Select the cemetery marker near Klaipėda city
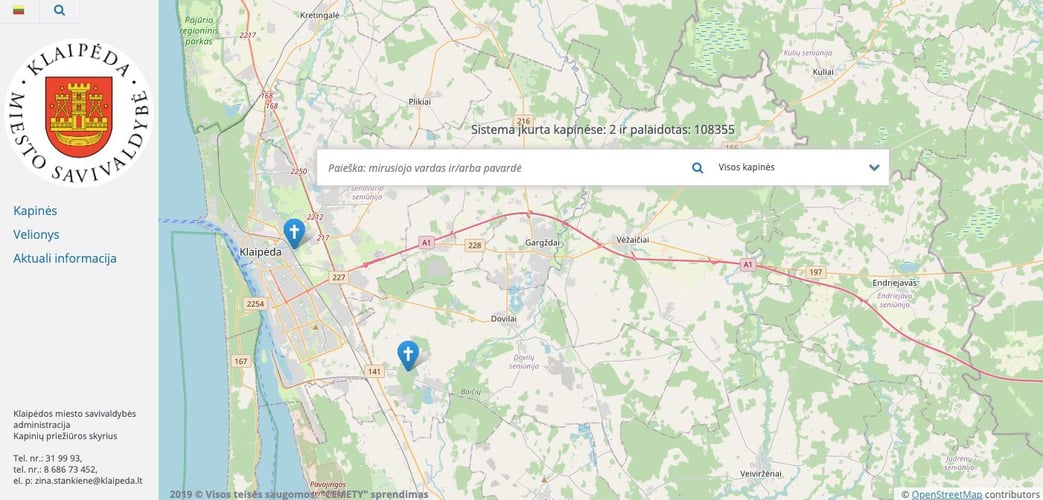This screenshot has width=1043, height=500. coord(294,232)
